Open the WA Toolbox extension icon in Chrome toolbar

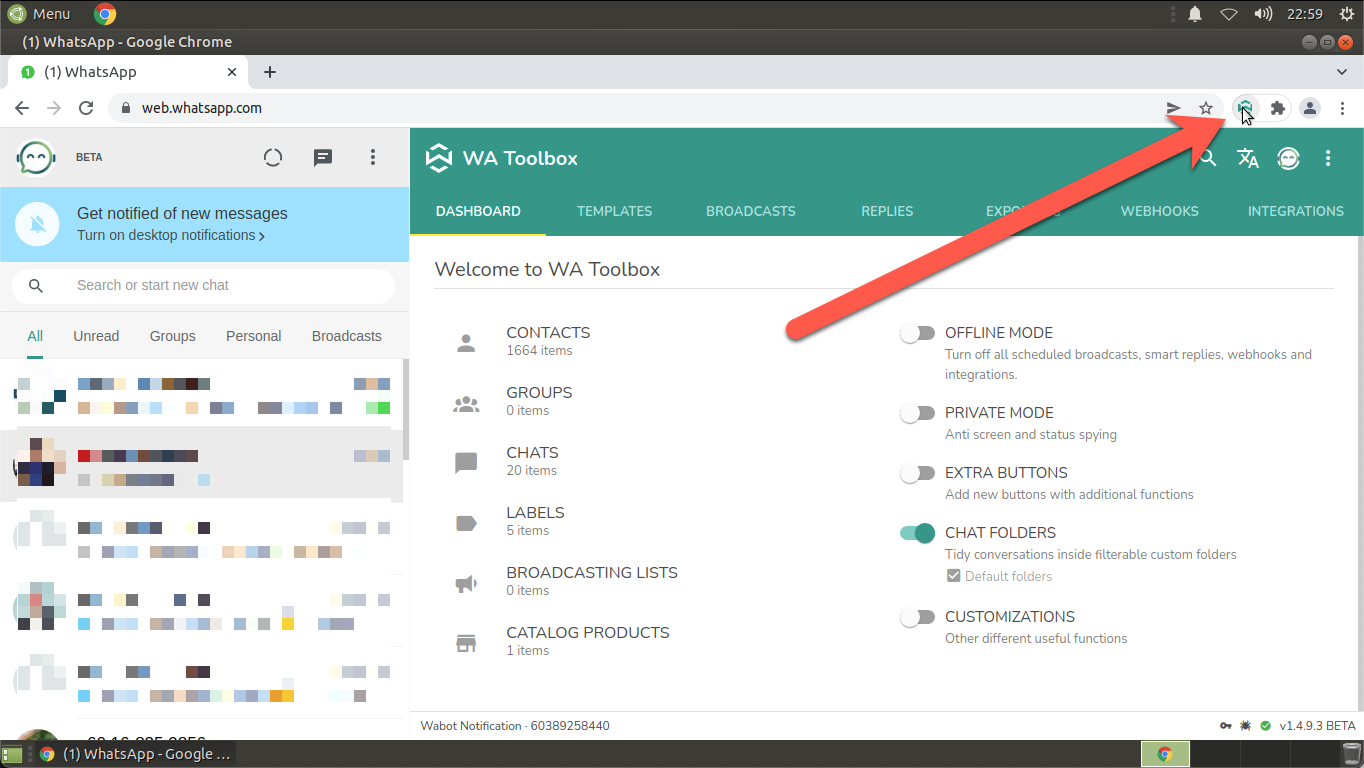[x=1245, y=108]
